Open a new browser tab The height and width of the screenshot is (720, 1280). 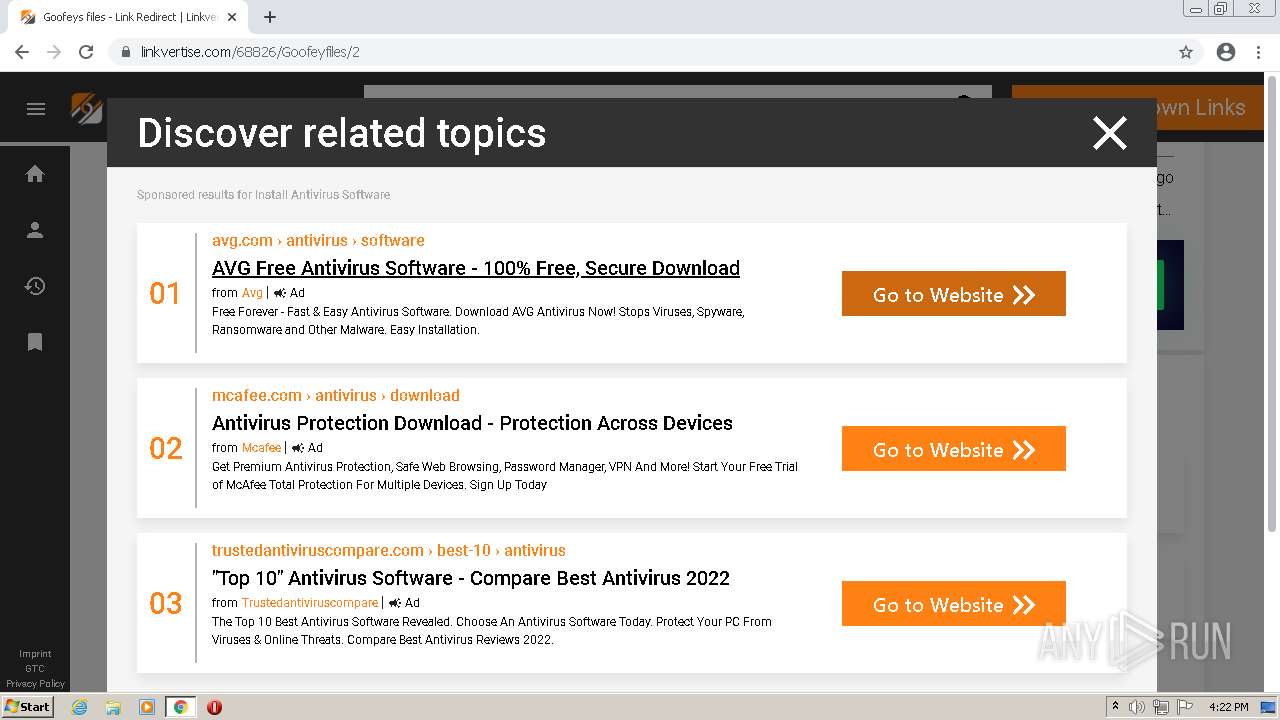tap(270, 17)
